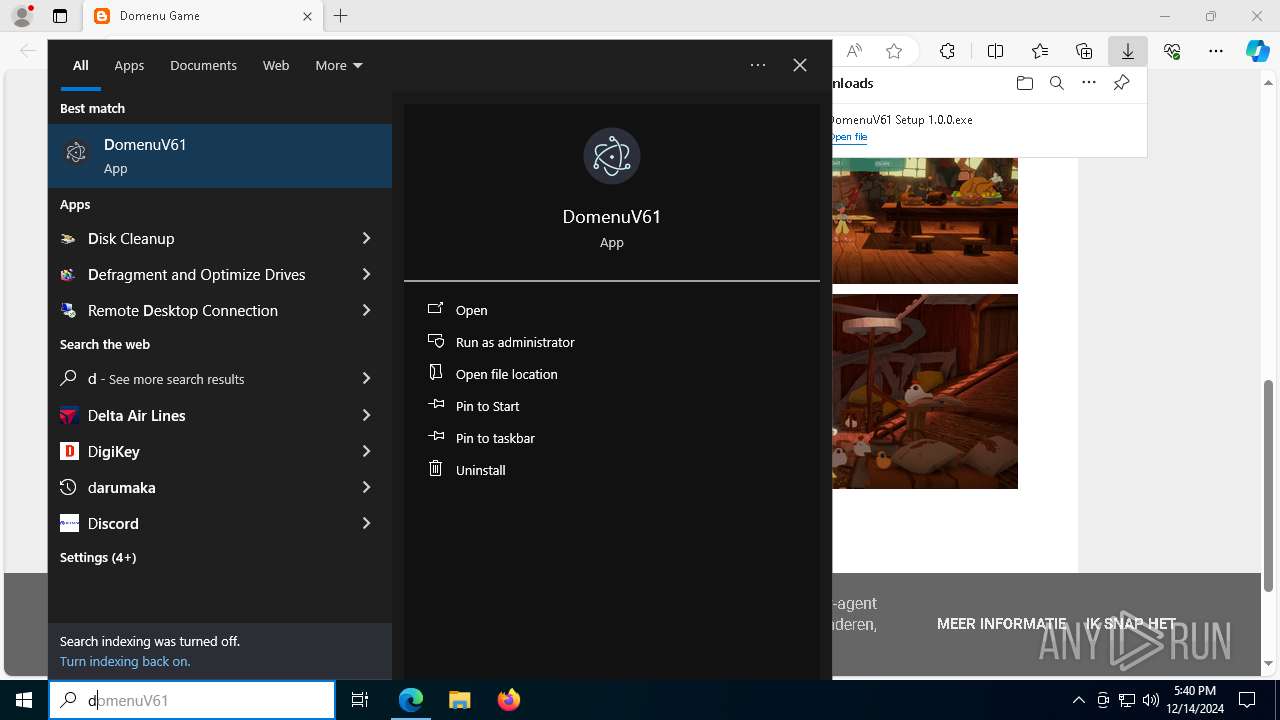Screen dimensions: 1280x720
Task: Click the Disk Cleanup app icon
Action: (x=68, y=239)
